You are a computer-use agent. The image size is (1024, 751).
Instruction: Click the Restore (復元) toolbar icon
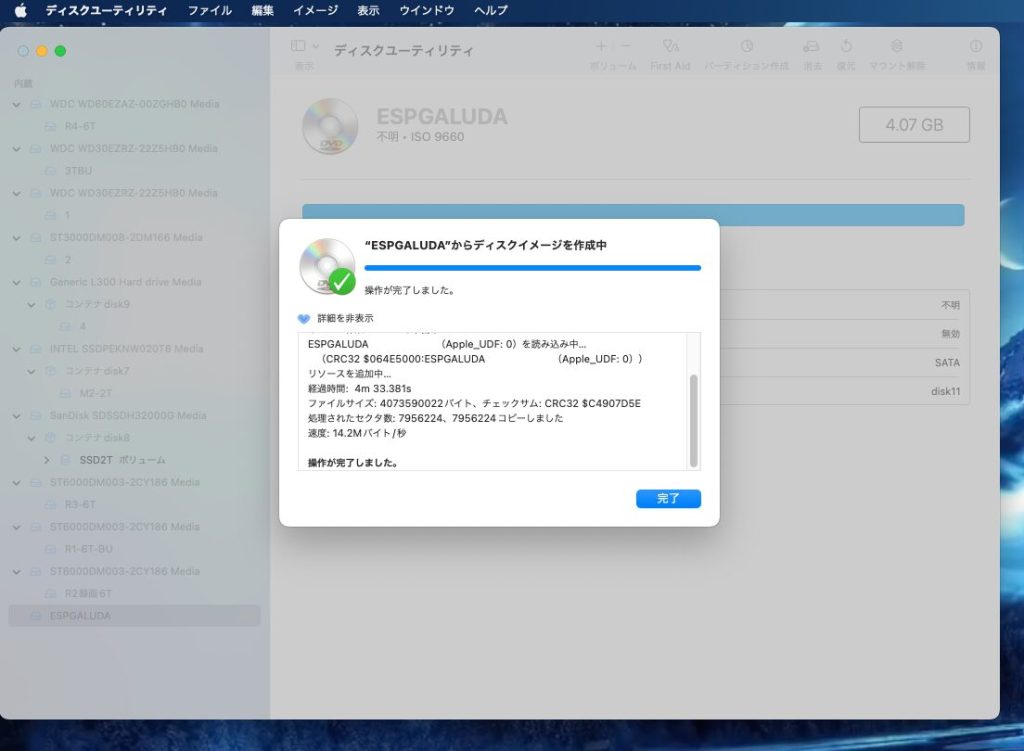pyautogui.click(x=846, y=47)
